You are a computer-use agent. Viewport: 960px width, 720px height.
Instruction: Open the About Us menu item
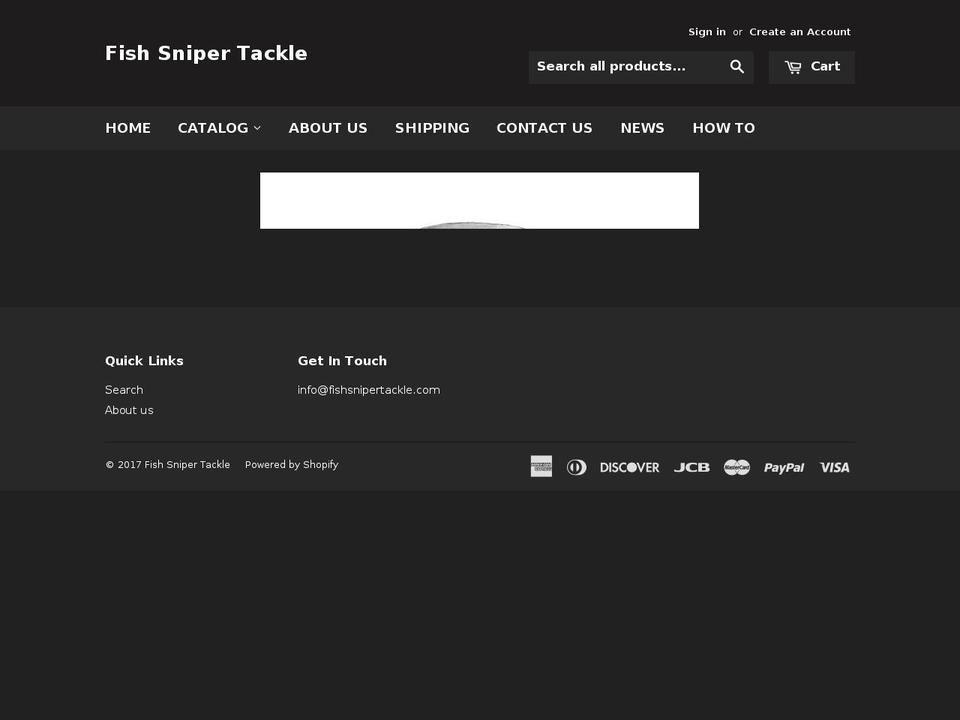[328, 128]
